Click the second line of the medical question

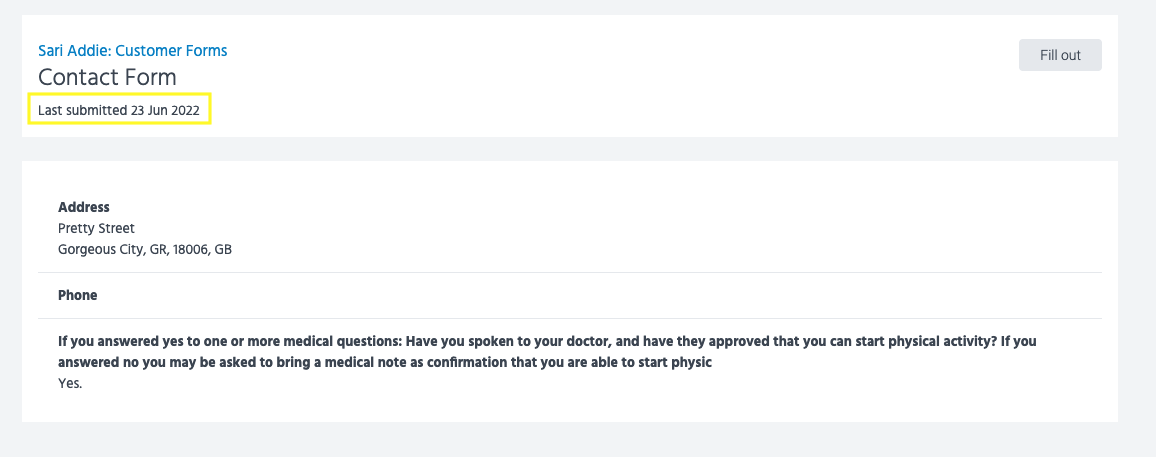pyautogui.click(x=384, y=362)
